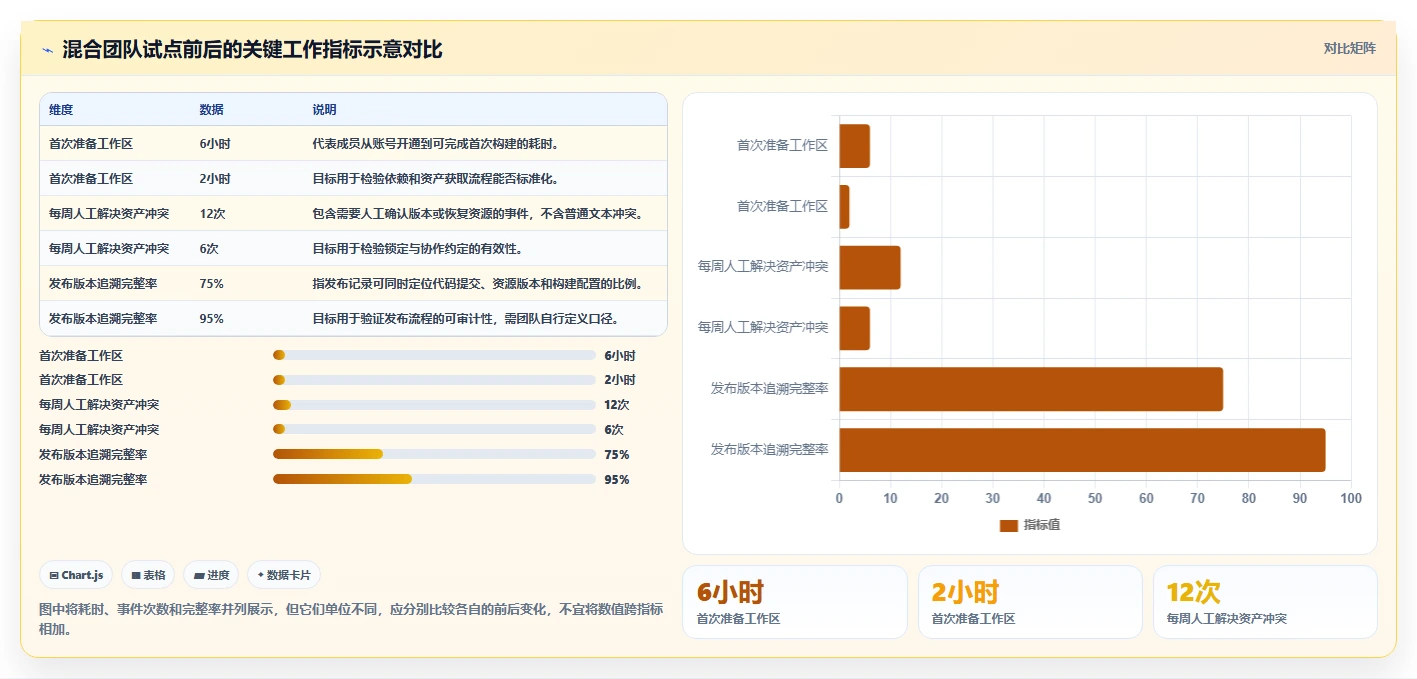Click the chart bar reaching 12
The width and height of the screenshot is (1417, 679).
[870, 267]
